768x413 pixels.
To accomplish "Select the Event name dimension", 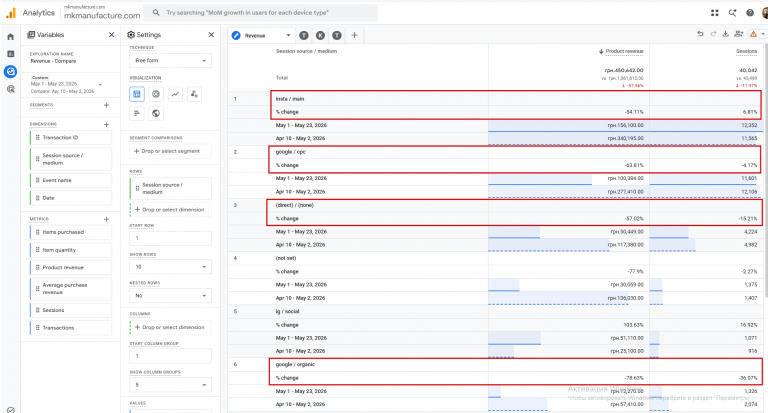I will [x=71, y=180].
